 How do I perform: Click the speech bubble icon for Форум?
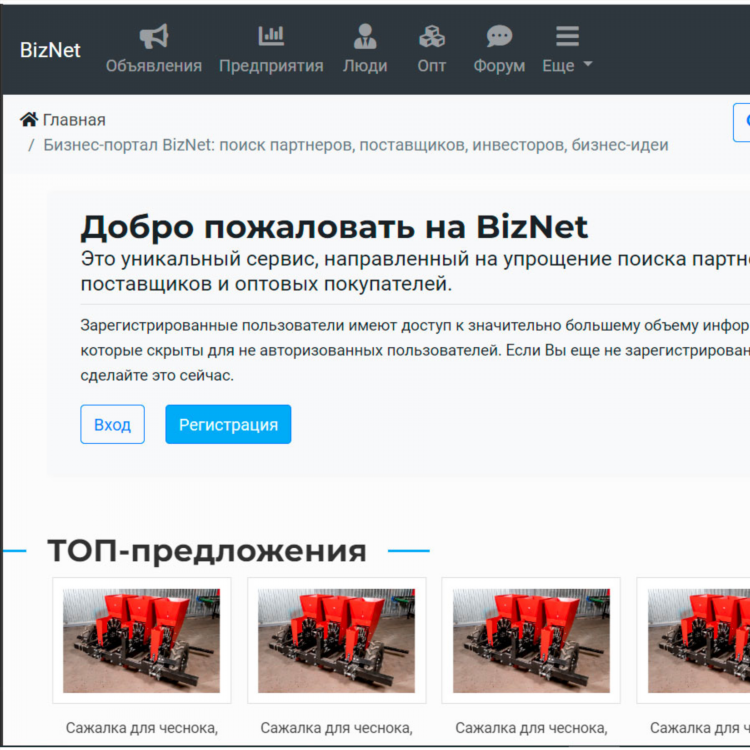point(499,36)
